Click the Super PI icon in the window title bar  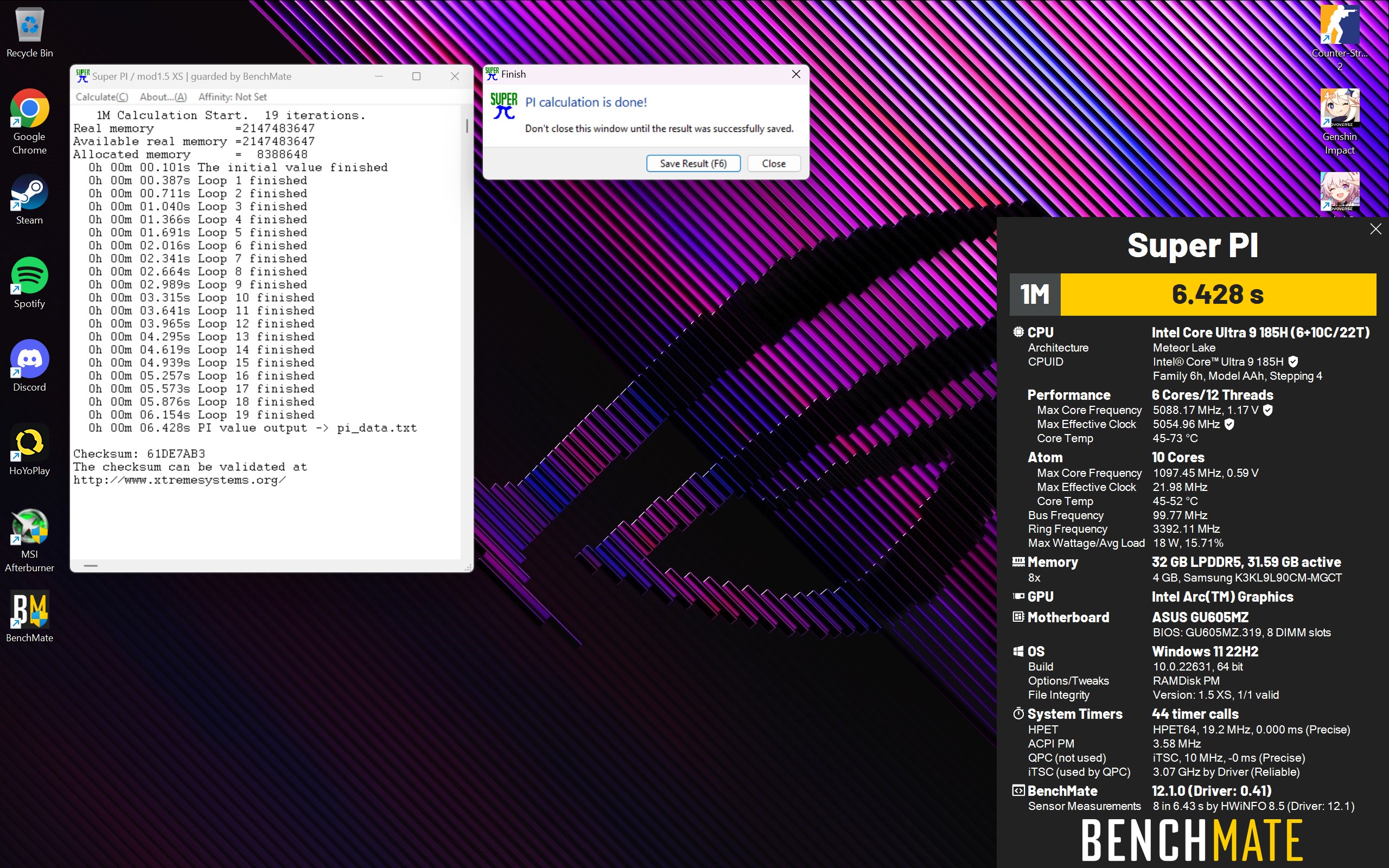click(82, 76)
